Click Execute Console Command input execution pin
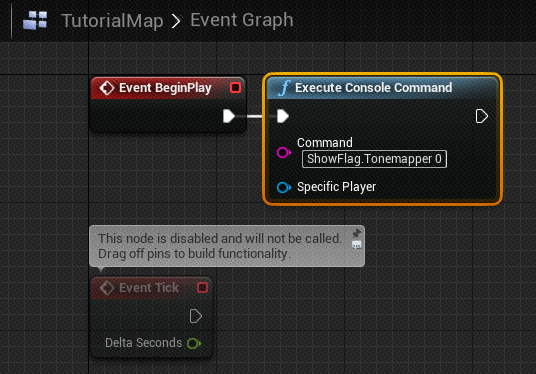The height and width of the screenshot is (374, 536). pos(283,116)
